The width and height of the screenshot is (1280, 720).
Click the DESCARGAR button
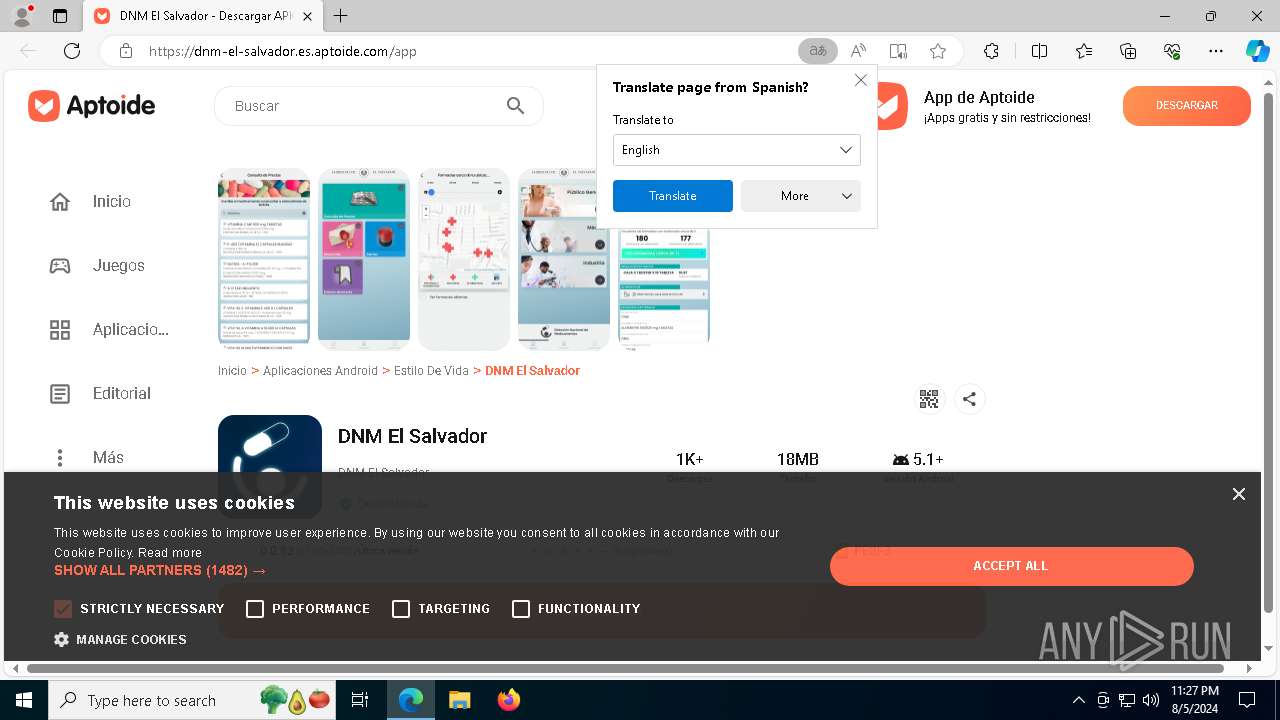[1187, 106]
